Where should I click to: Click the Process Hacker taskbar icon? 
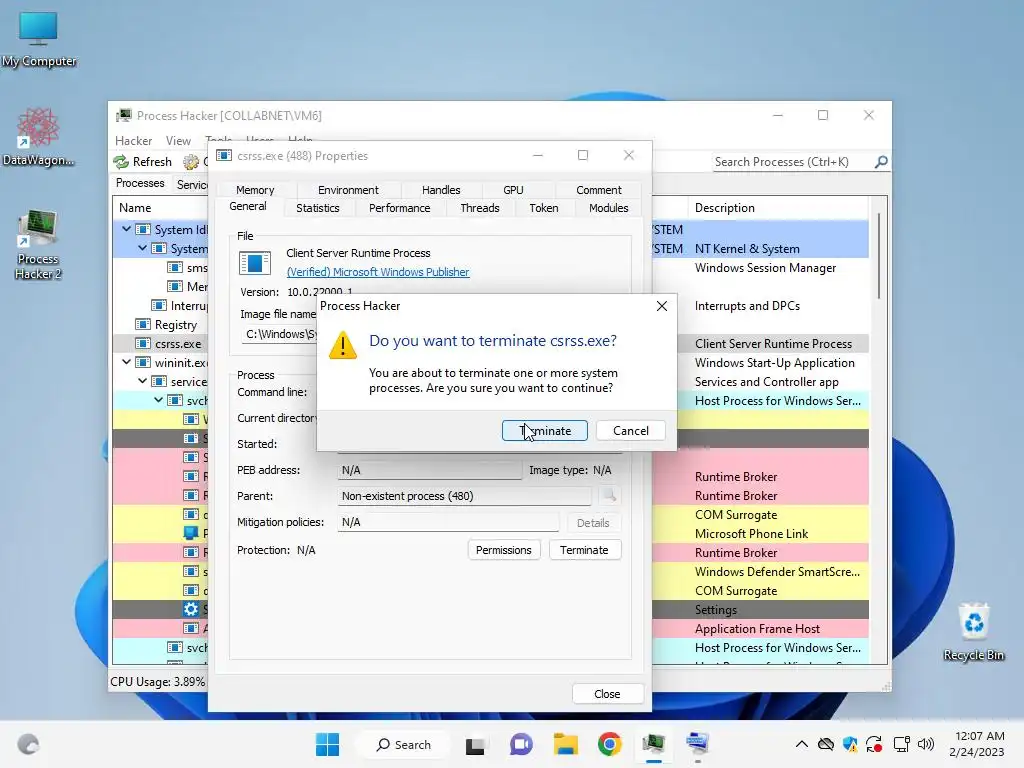(x=654, y=744)
